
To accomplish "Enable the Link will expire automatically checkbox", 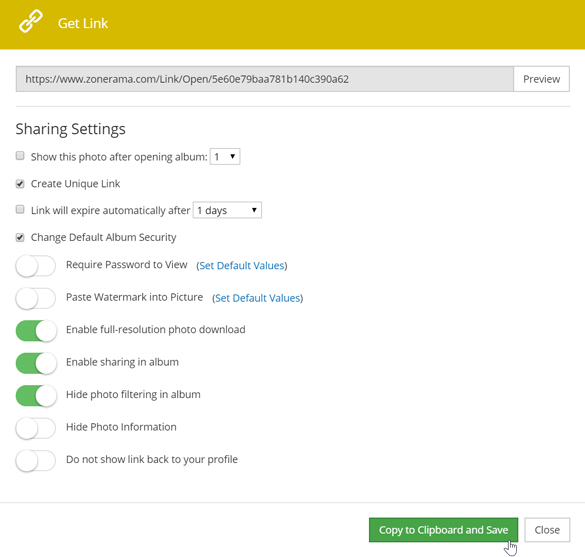I will (20, 209).
